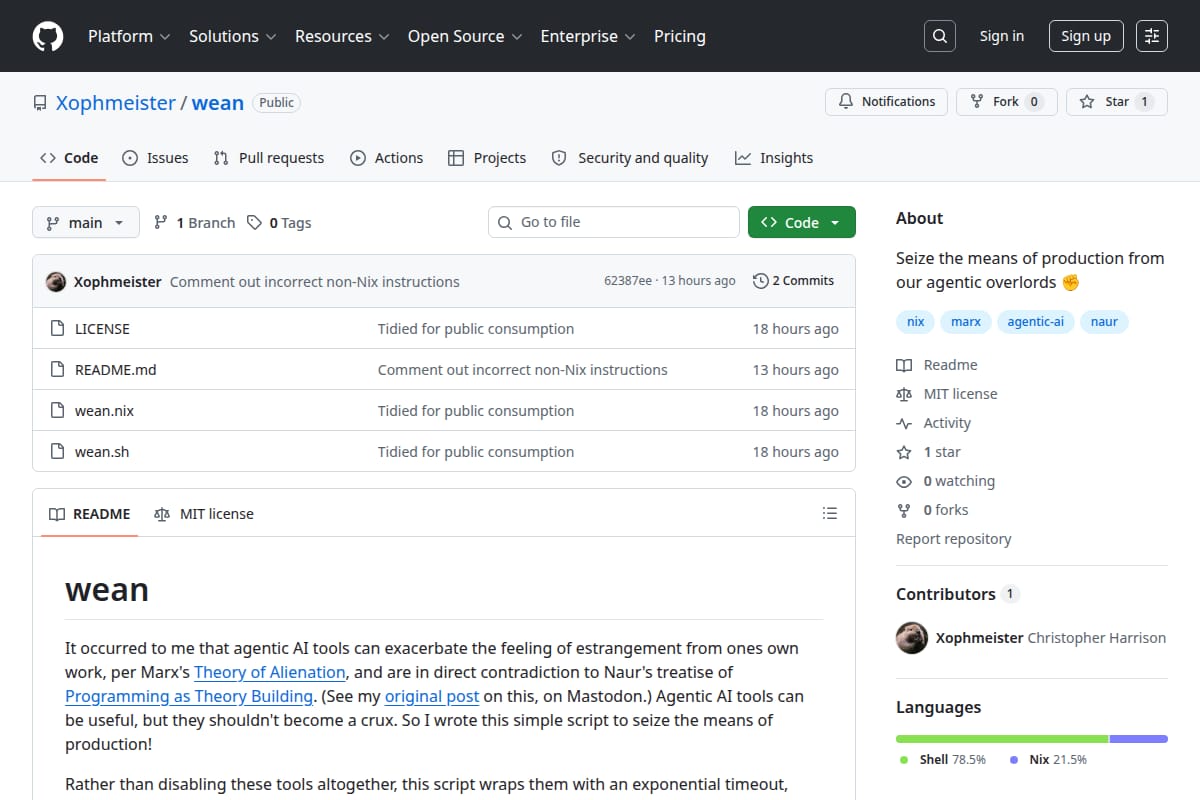Star the wean repository

pos(1116,101)
